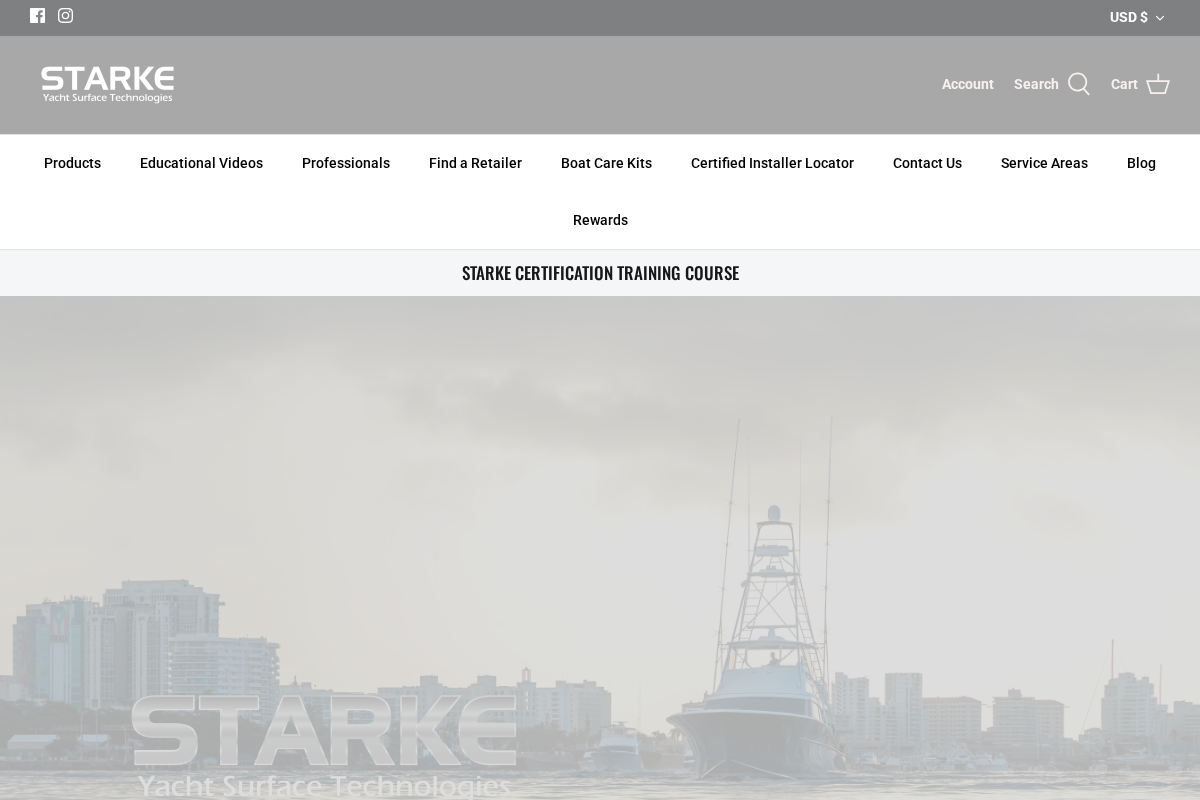Image resolution: width=1200 pixels, height=800 pixels.
Task: Open the Facebook social media icon
Action: [x=37, y=15]
